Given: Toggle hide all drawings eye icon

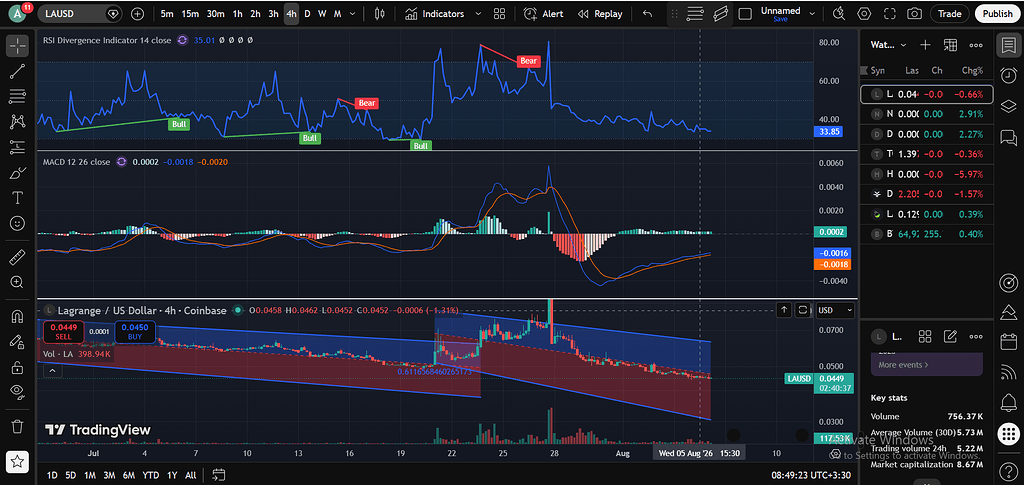Looking at the screenshot, I should (18, 392).
